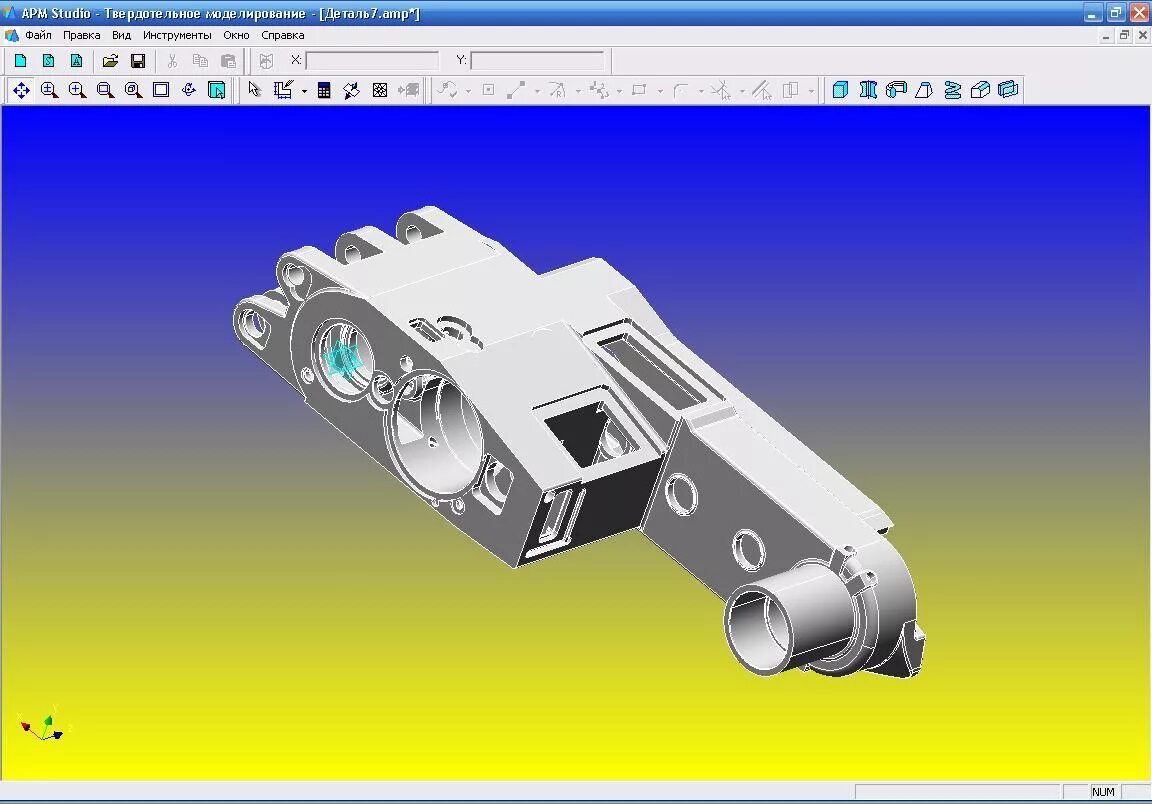Click the zoom in magnifier icon
Screen dimensions: 1152x804
(77, 90)
